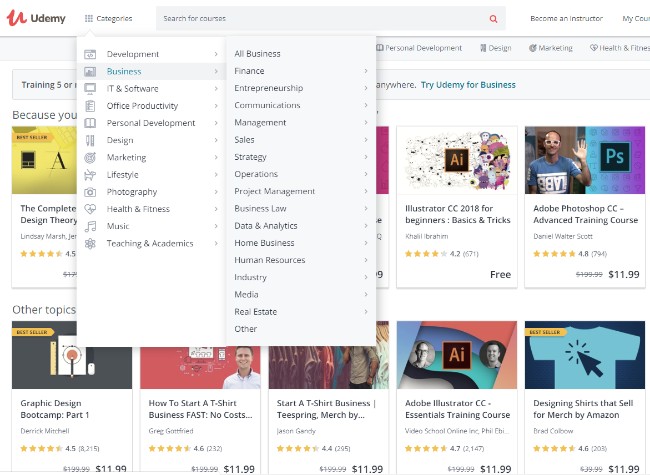The height and width of the screenshot is (475, 650).
Task: Expand Finance subcategory chevron
Action: 366,71
